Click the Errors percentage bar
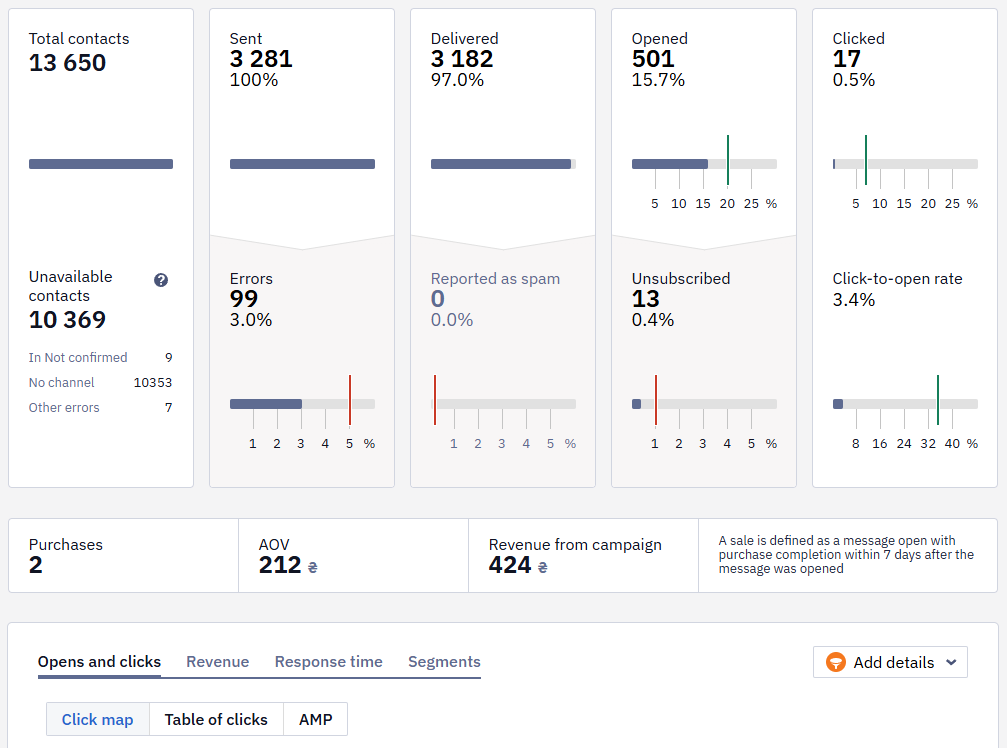The image size is (1007, 748). click(x=302, y=404)
